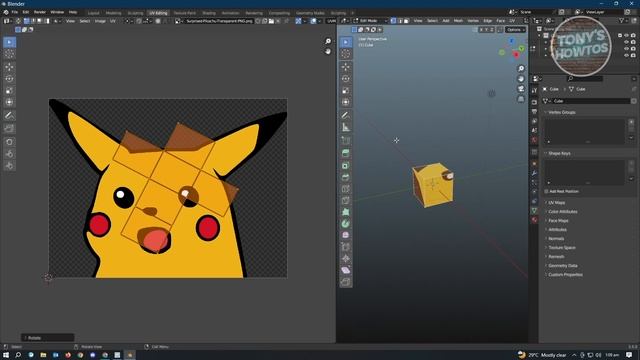Enable edge select mode in 3D viewport
Screen dimensions: 640x360
coord(400,20)
